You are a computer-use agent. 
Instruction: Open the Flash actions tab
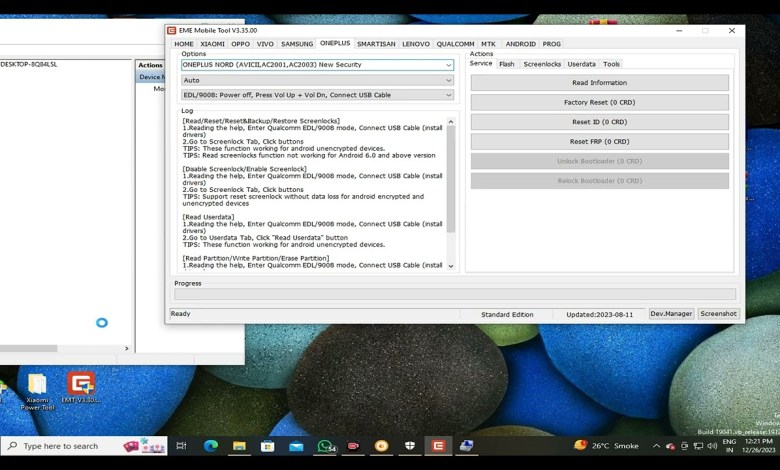507,64
